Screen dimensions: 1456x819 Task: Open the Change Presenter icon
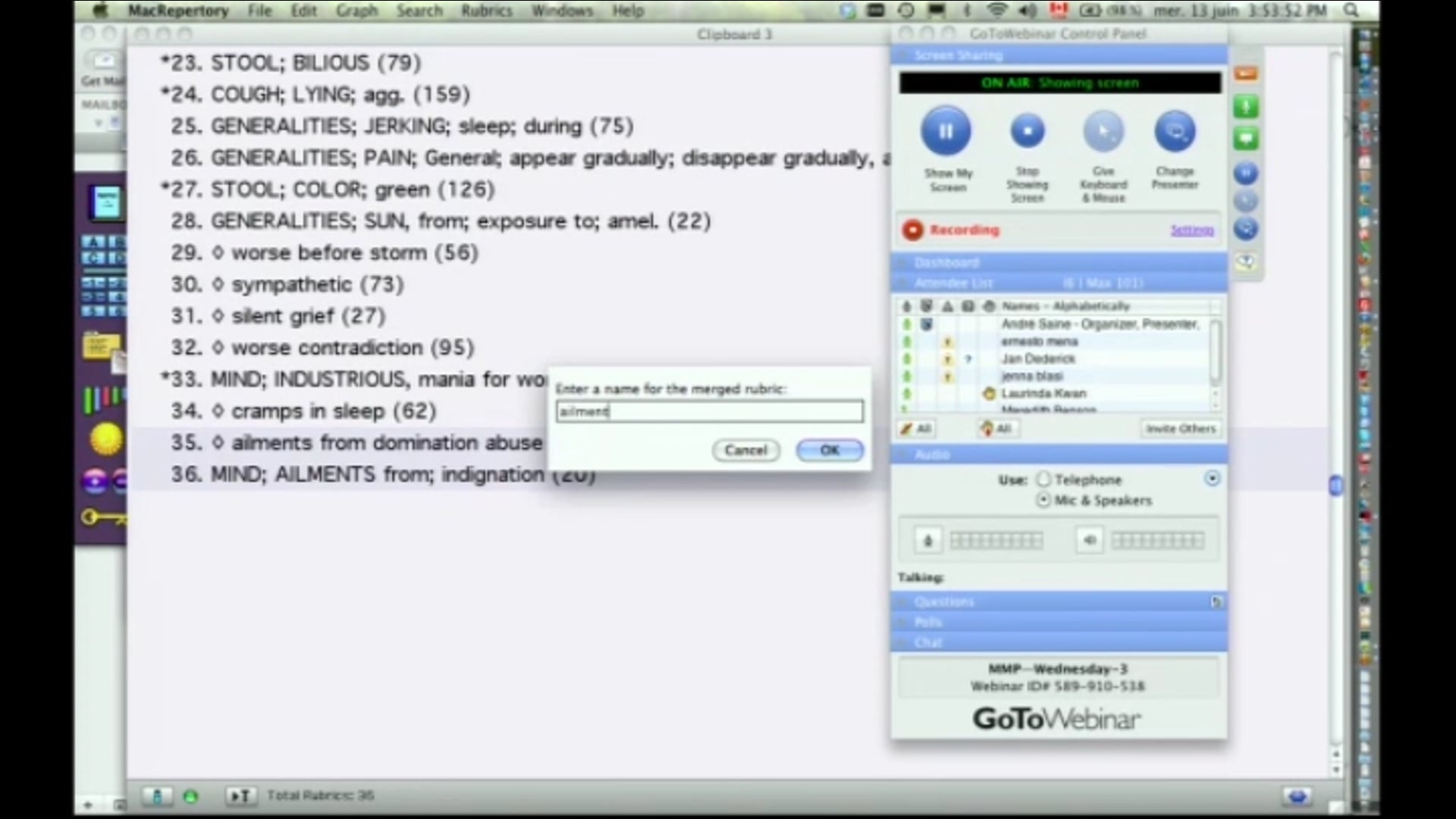click(1175, 131)
